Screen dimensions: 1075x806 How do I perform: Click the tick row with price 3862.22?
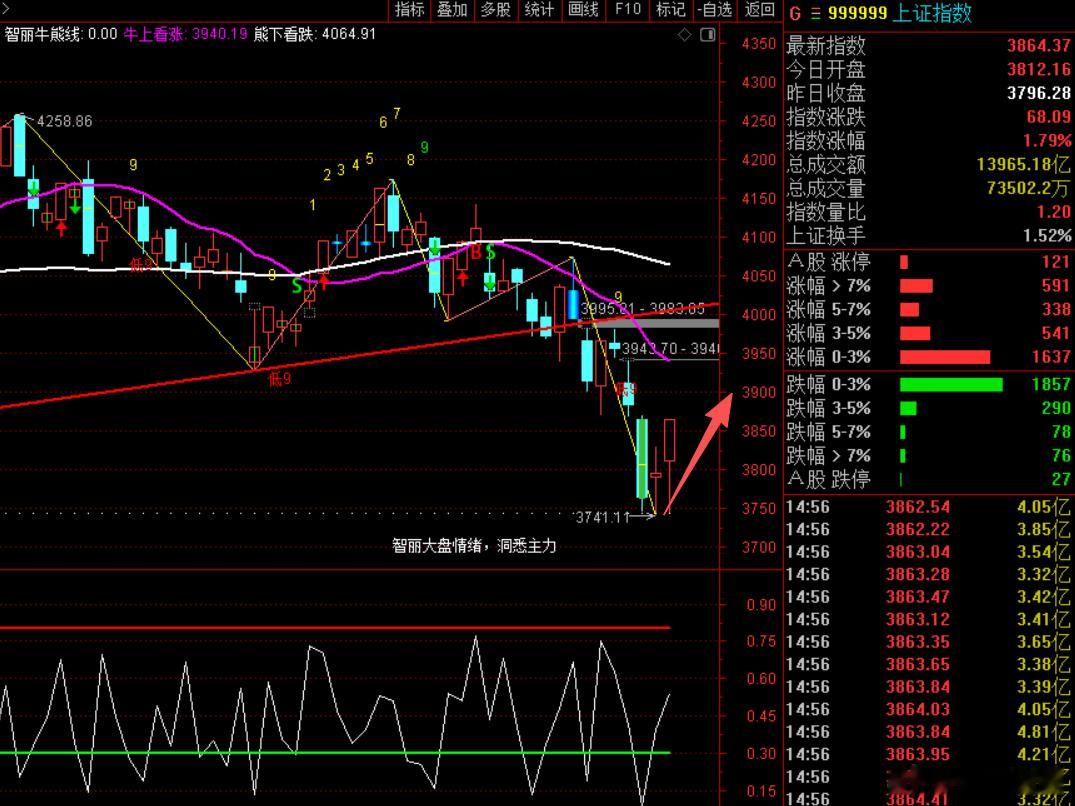(929, 530)
